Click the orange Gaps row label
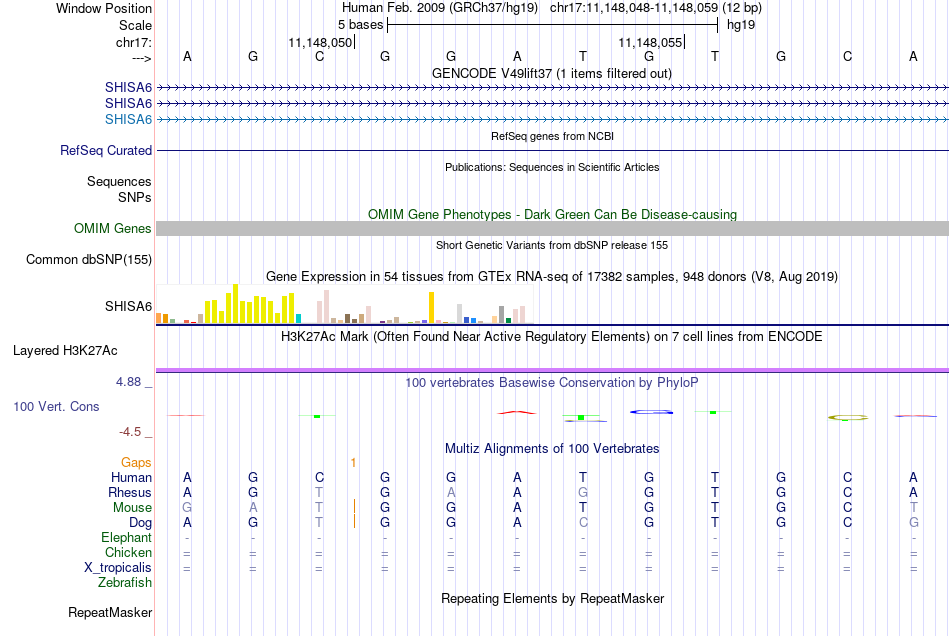Screen dimensions: 950x636 pos(136,463)
